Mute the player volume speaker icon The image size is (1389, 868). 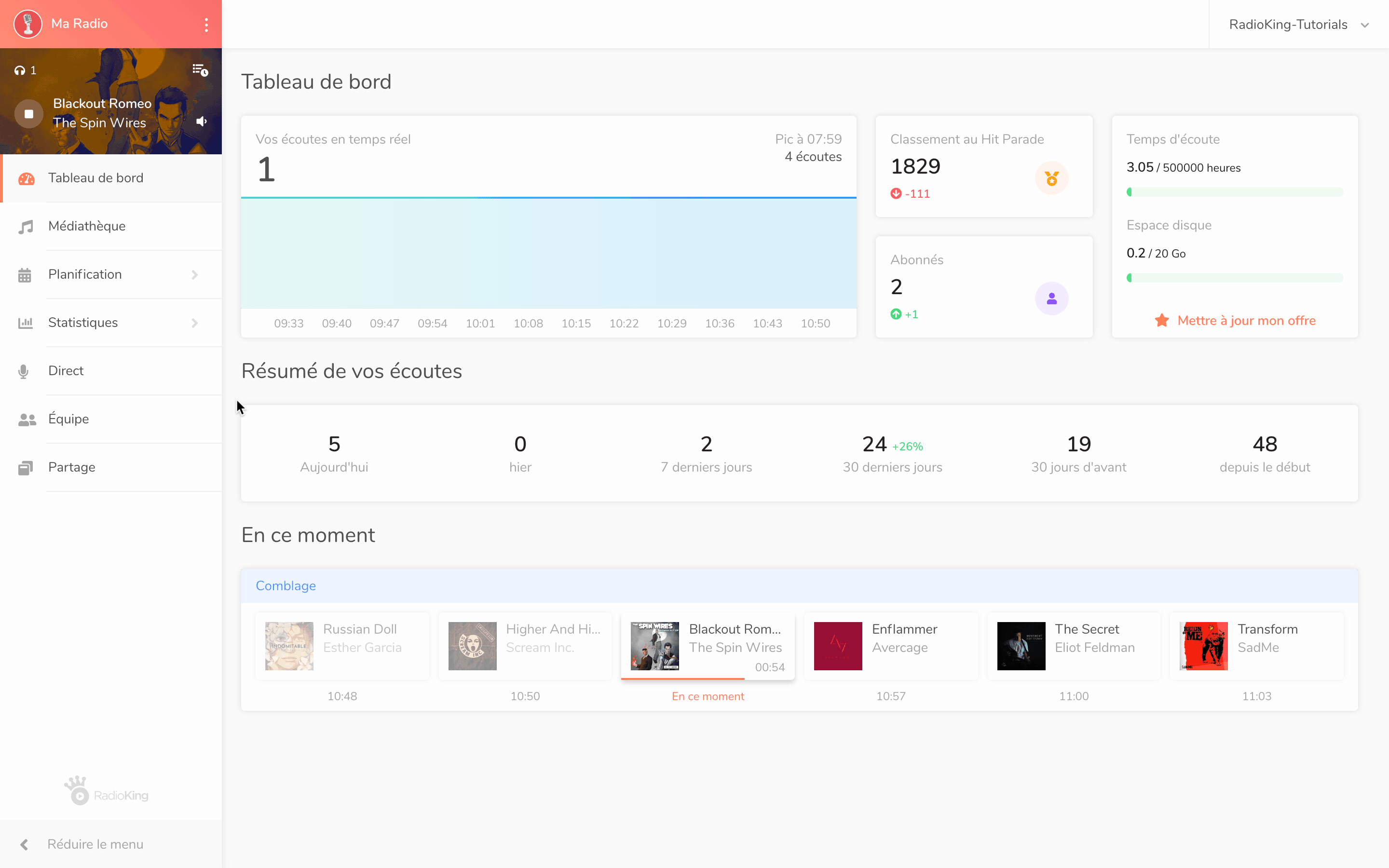tap(202, 121)
